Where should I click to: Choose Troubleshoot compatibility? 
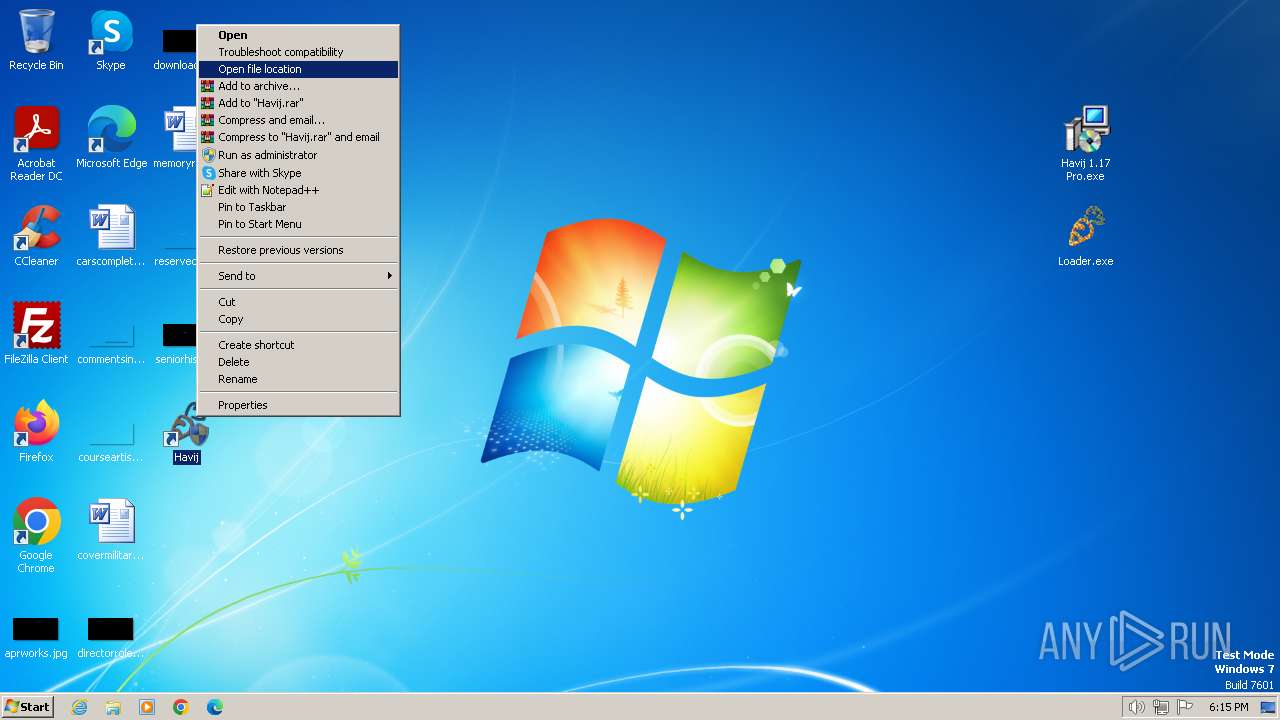pos(299,52)
